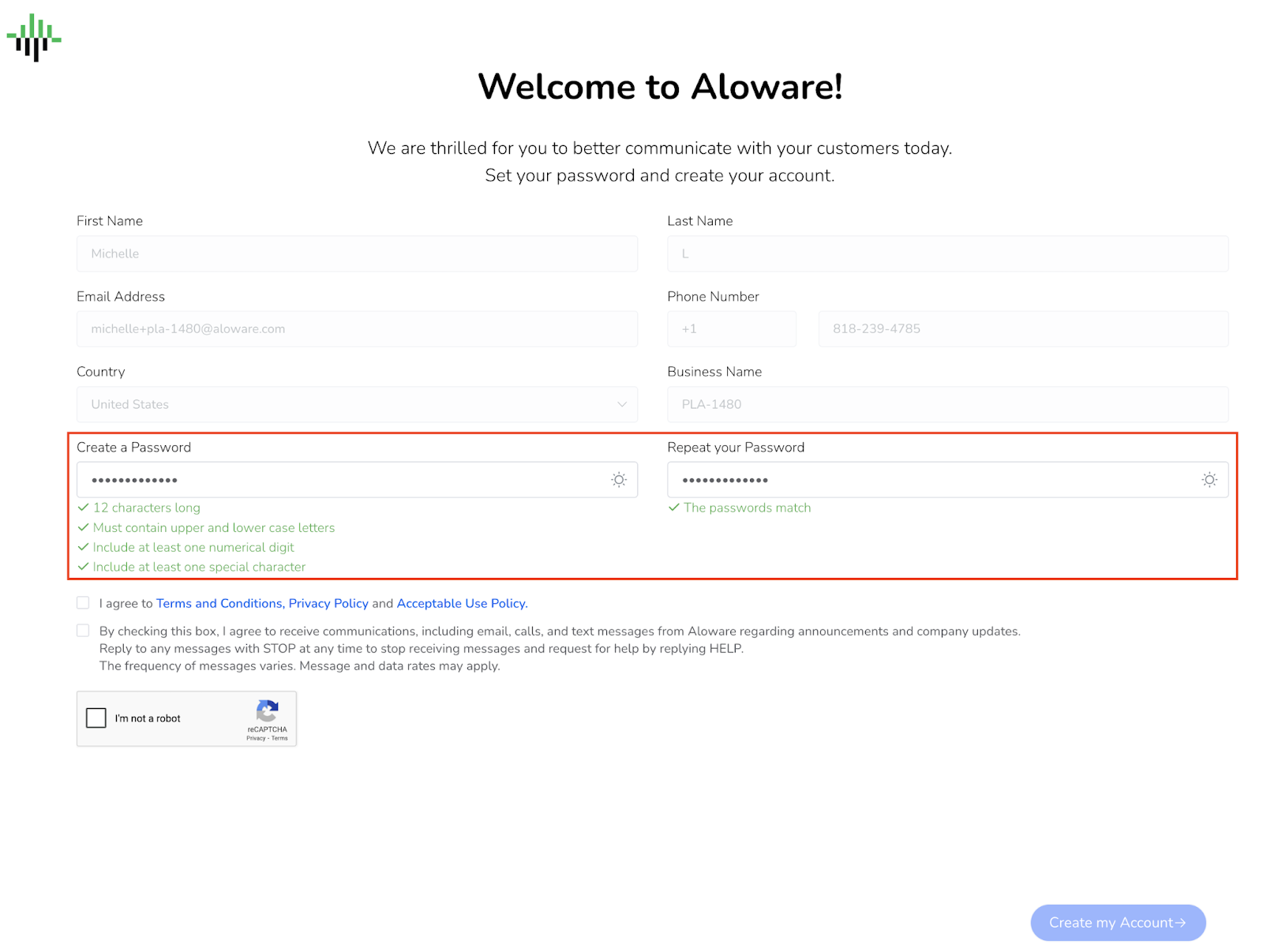This screenshot has width=1263, height=952.
Task: Click the Aloware logo icon
Action: [34, 37]
